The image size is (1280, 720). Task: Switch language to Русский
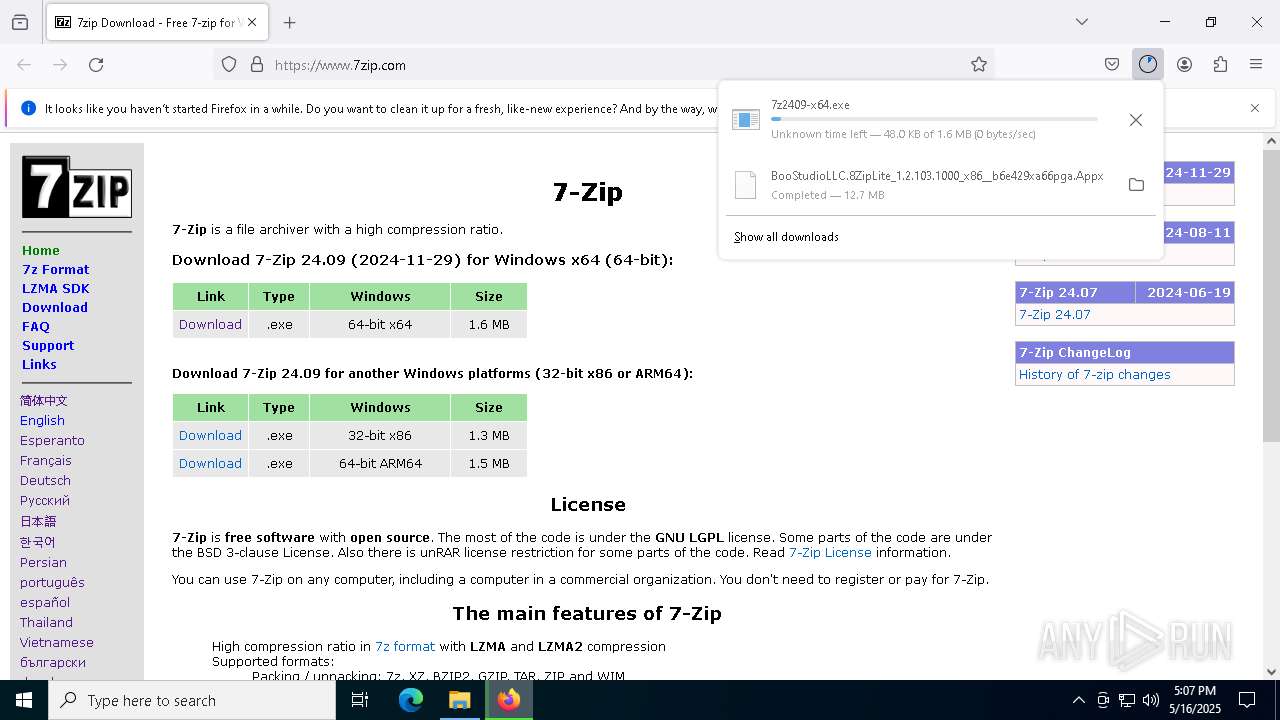click(45, 500)
